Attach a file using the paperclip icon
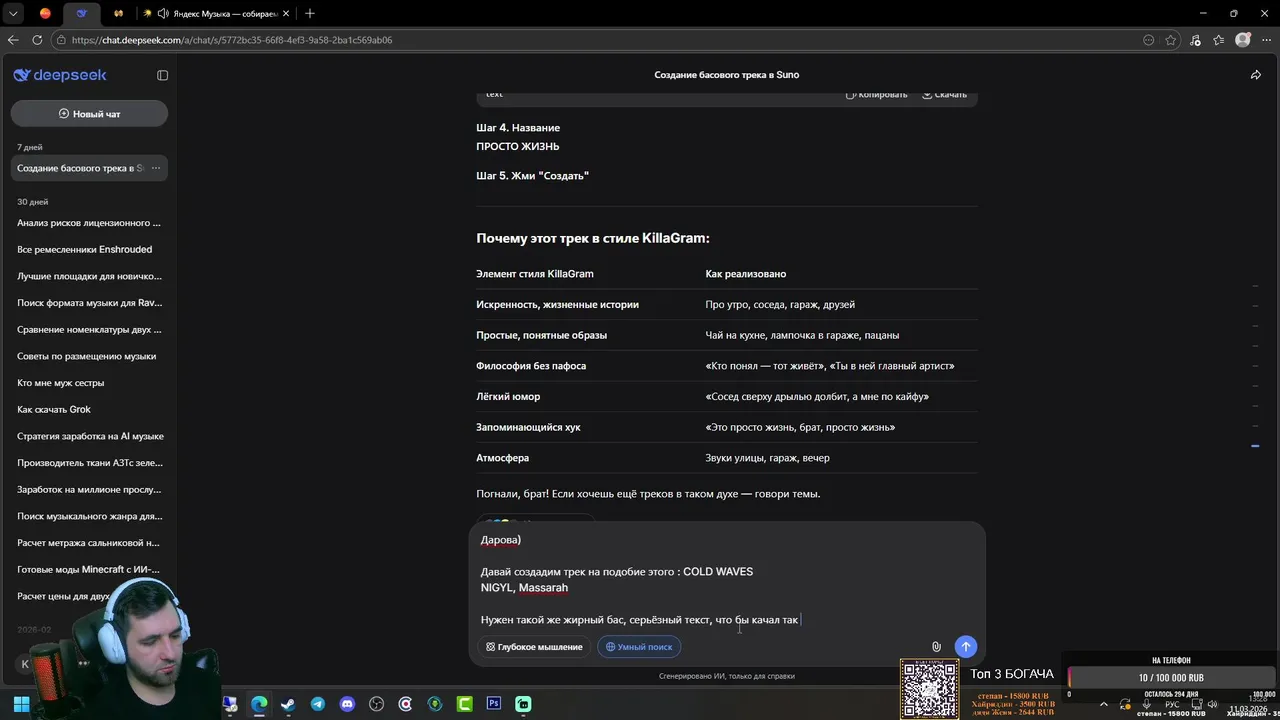 tap(936, 647)
